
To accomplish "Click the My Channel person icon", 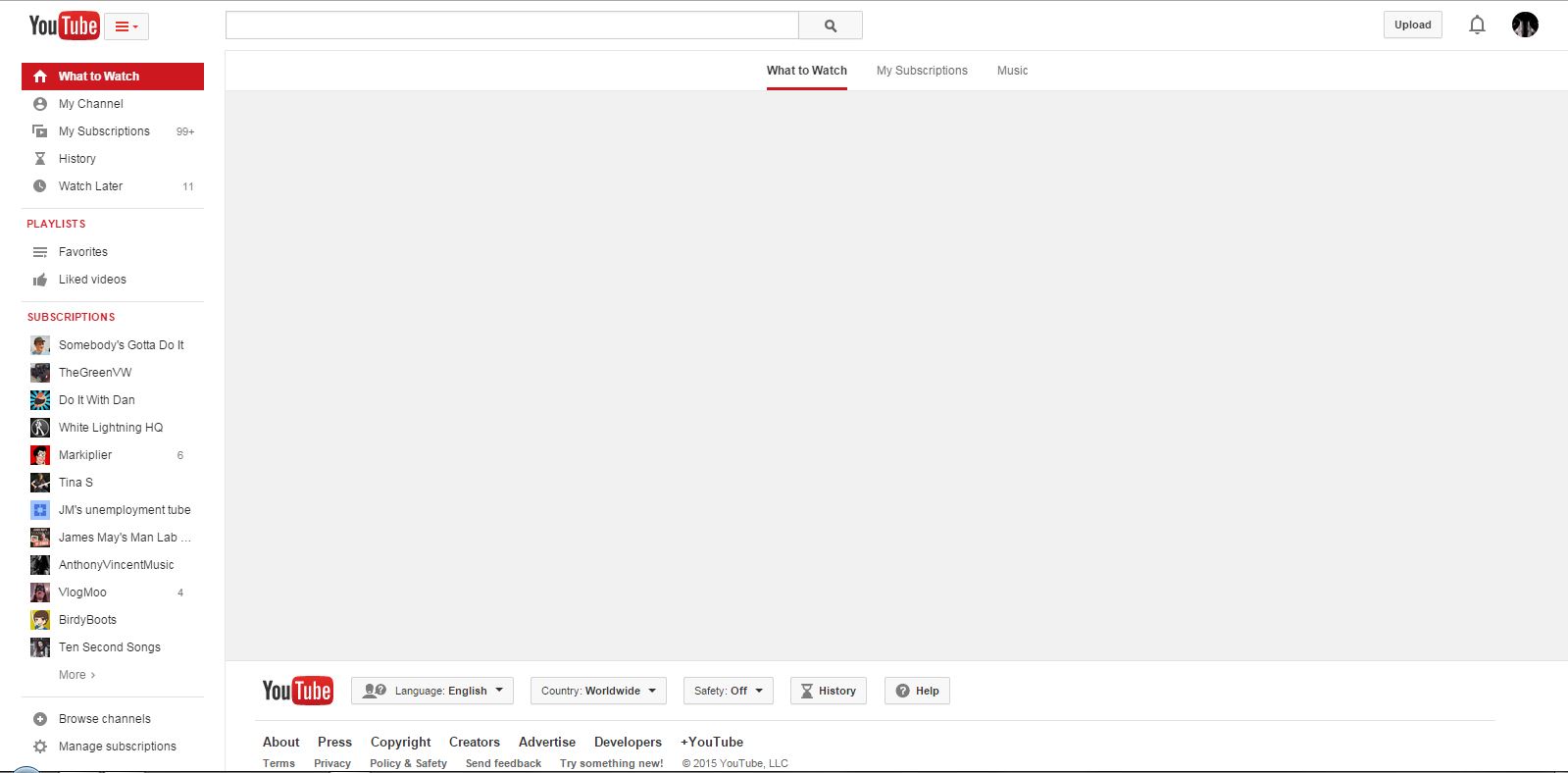I will click(x=40, y=104).
